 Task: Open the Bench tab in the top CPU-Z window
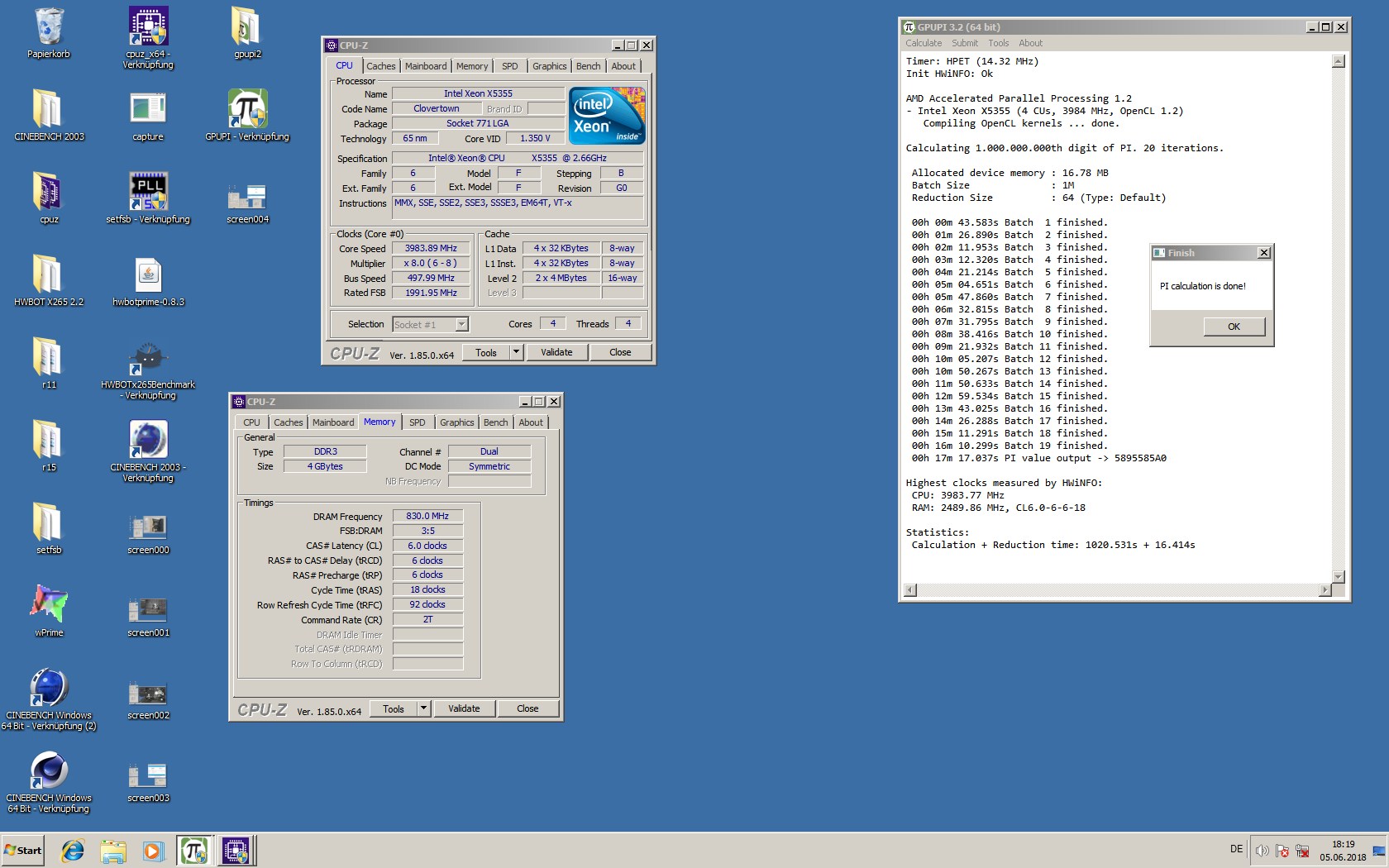click(589, 66)
